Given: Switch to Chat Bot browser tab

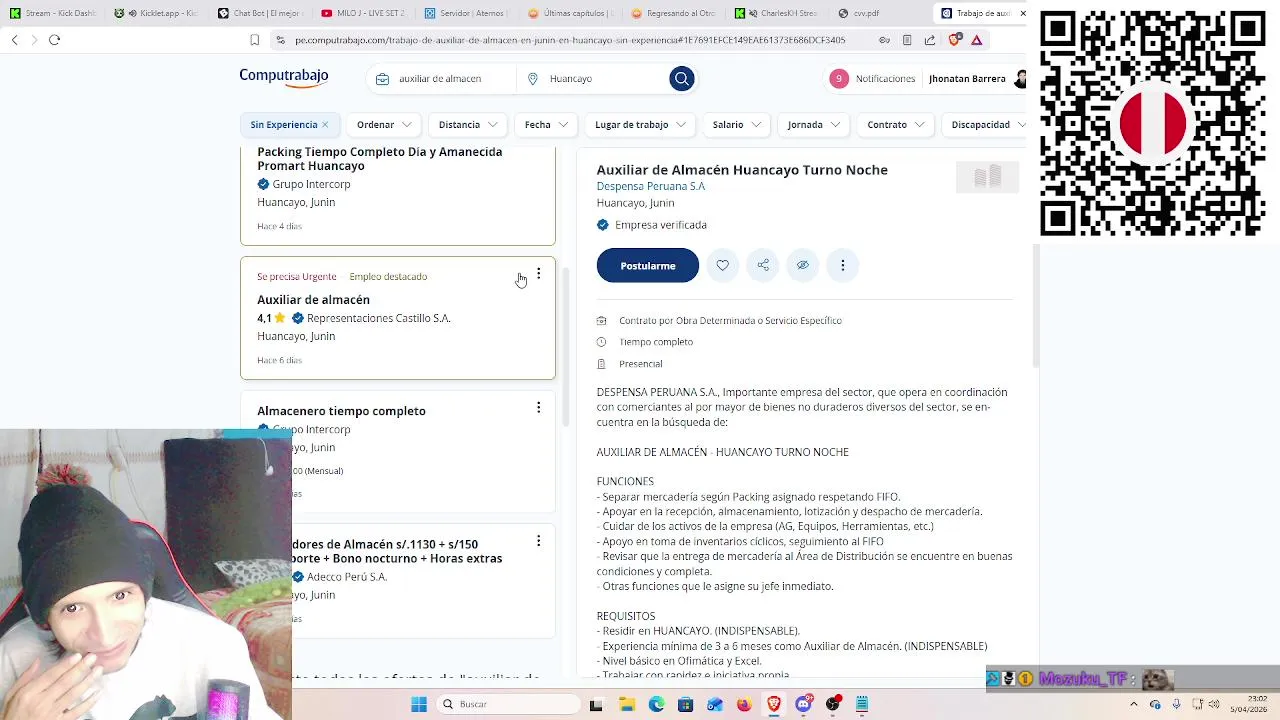Looking at the screenshot, I should tap(260, 13).
